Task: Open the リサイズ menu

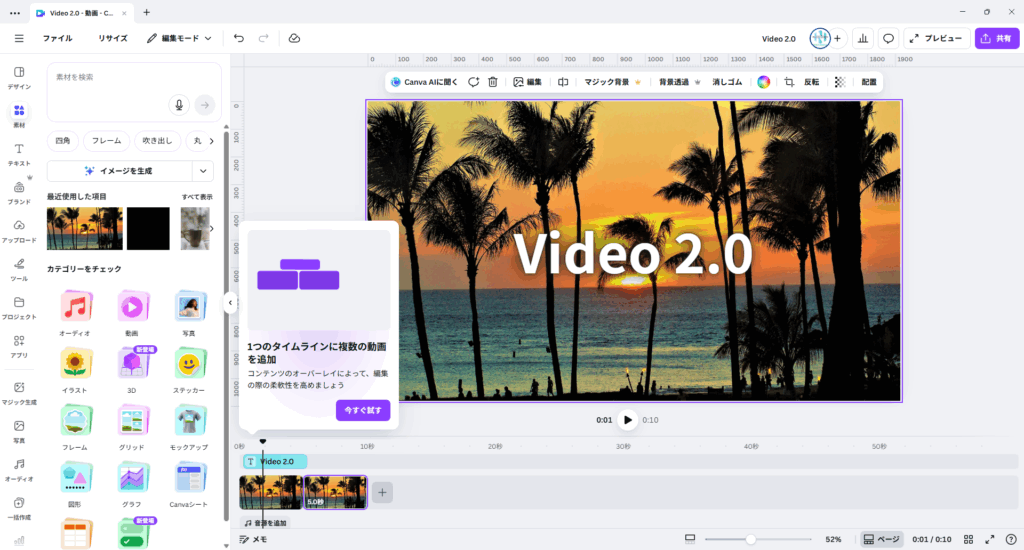Action: pos(113,38)
